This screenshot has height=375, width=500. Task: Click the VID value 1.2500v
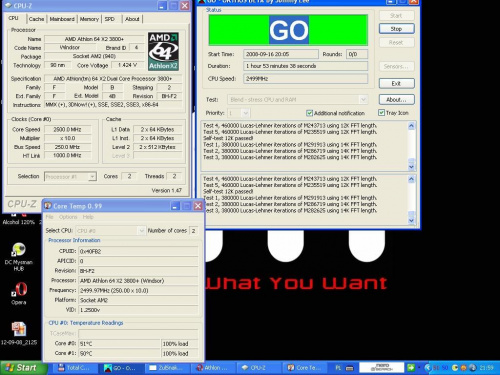tap(138, 310)
